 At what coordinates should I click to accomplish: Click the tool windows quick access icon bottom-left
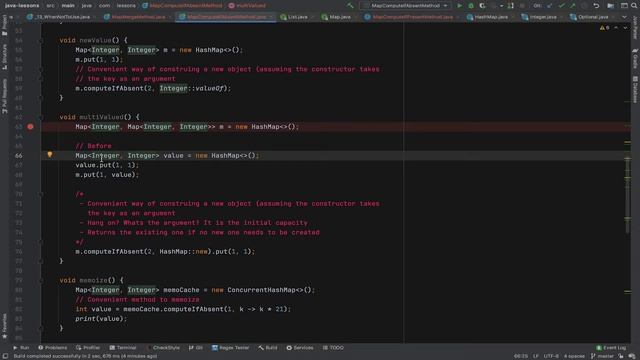coord(5,356)
